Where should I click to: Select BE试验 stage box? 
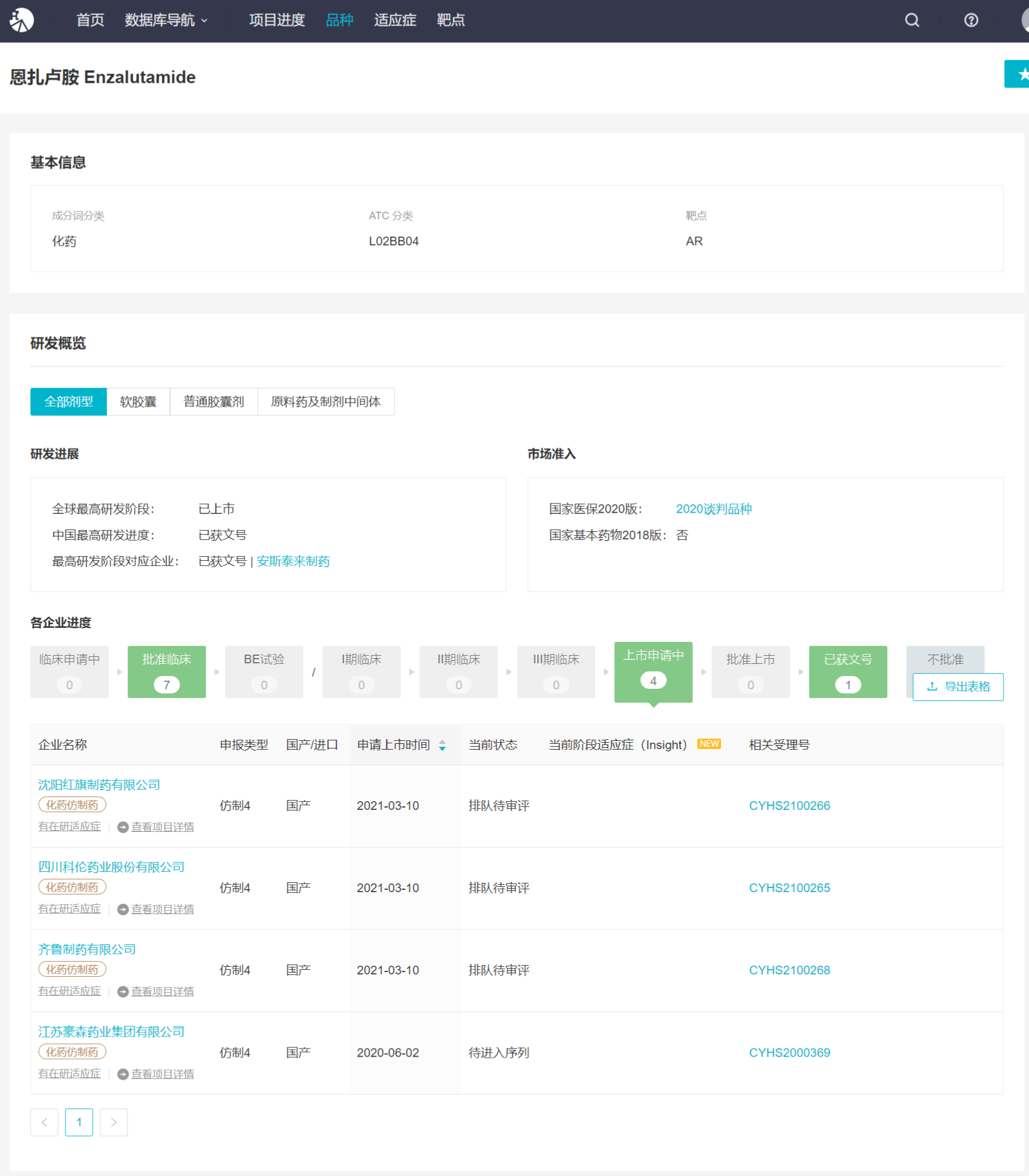264,672
